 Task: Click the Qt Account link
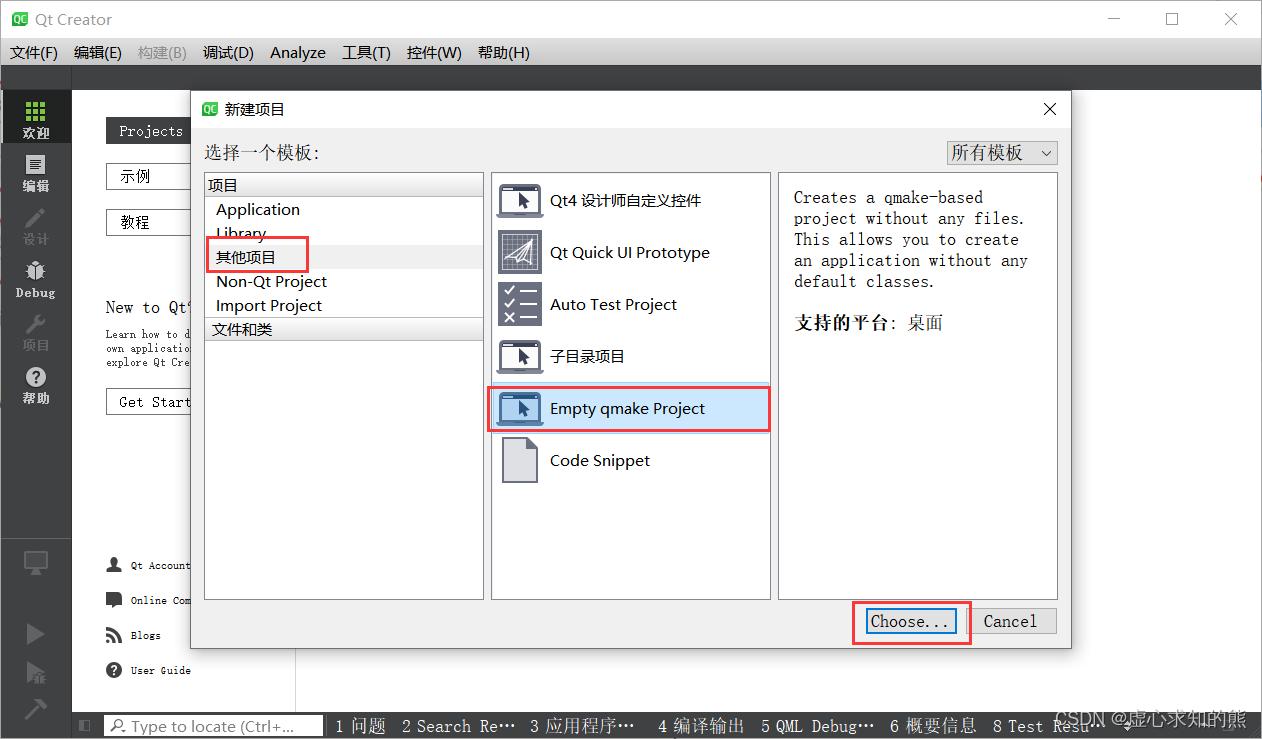[160, 565]
